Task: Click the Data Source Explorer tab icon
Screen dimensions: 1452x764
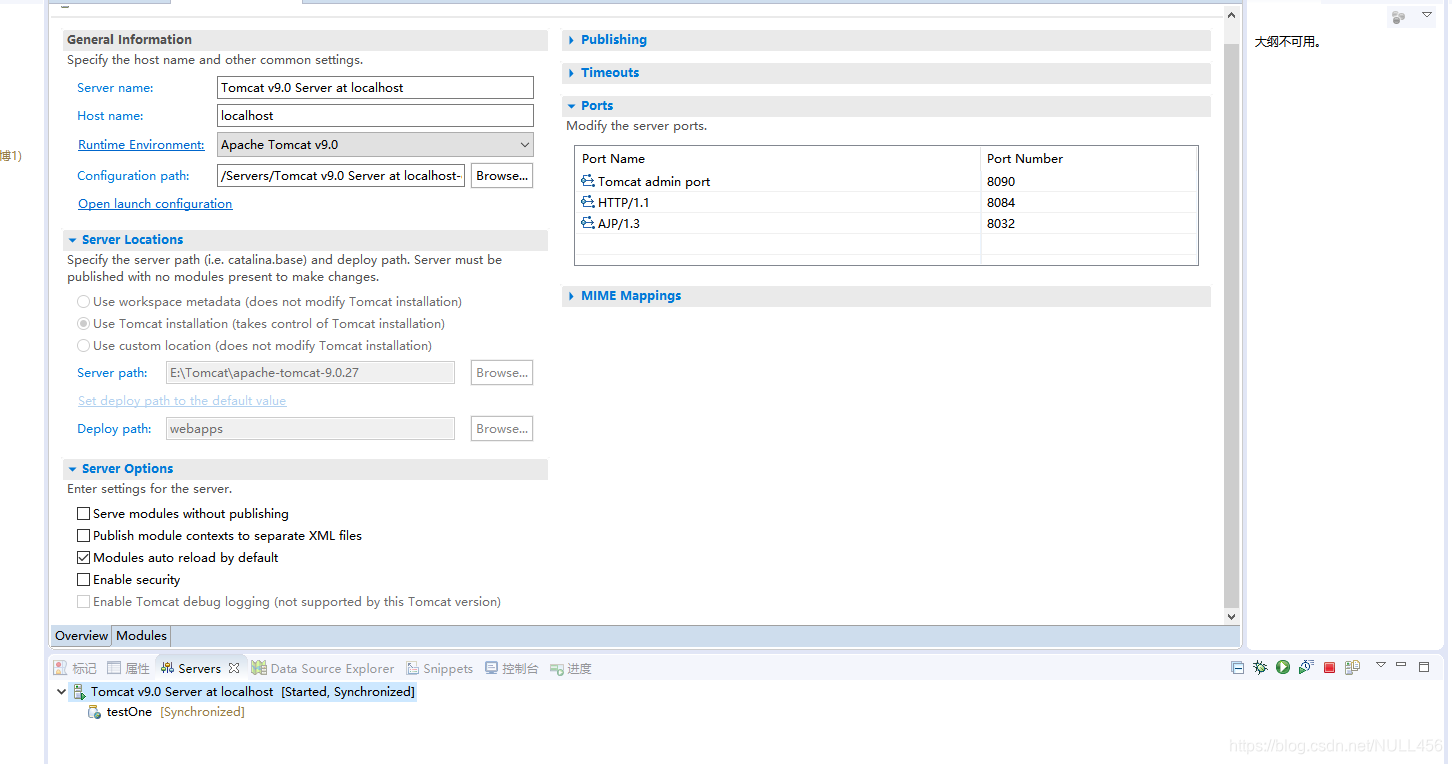Action: pos(259,668)
